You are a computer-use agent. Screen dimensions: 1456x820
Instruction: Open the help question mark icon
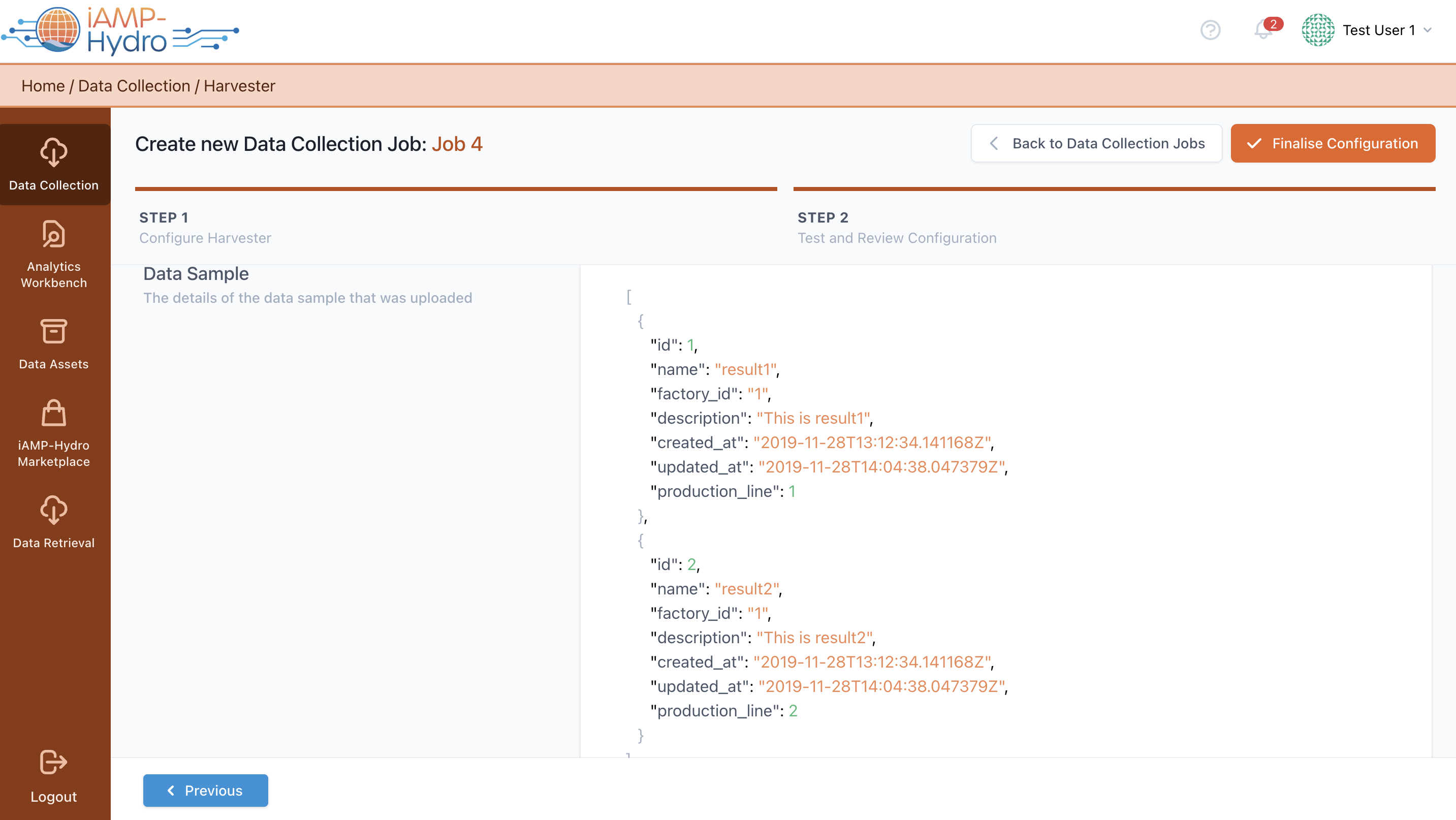[1210, 30]
